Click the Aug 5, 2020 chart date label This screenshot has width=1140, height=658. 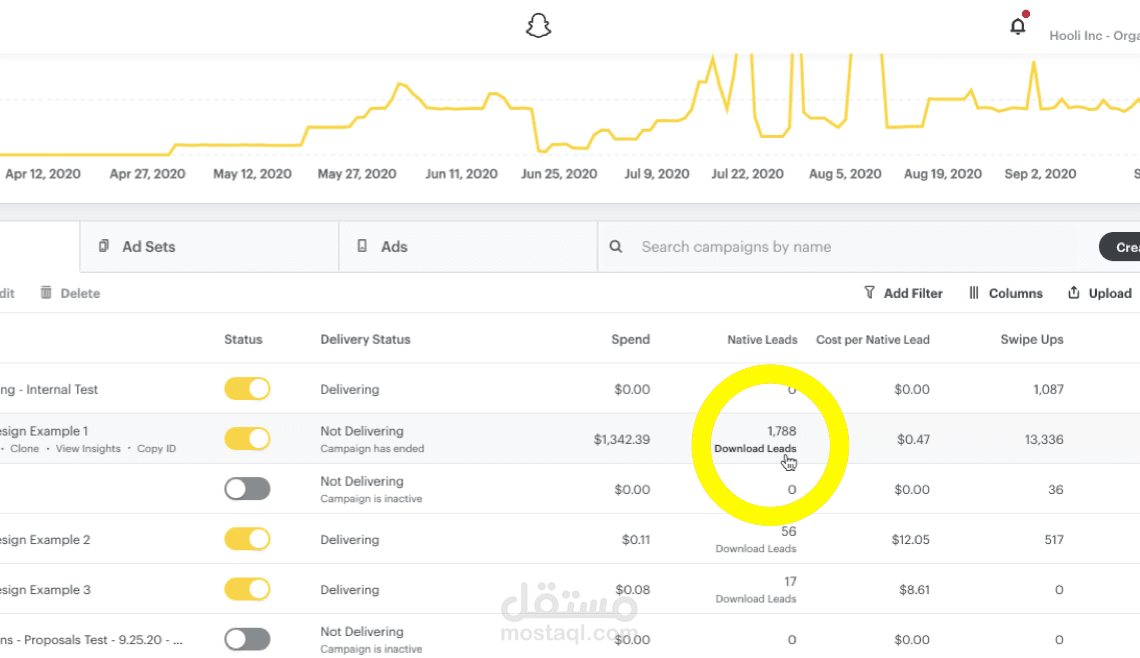click(x=845, y=174)
